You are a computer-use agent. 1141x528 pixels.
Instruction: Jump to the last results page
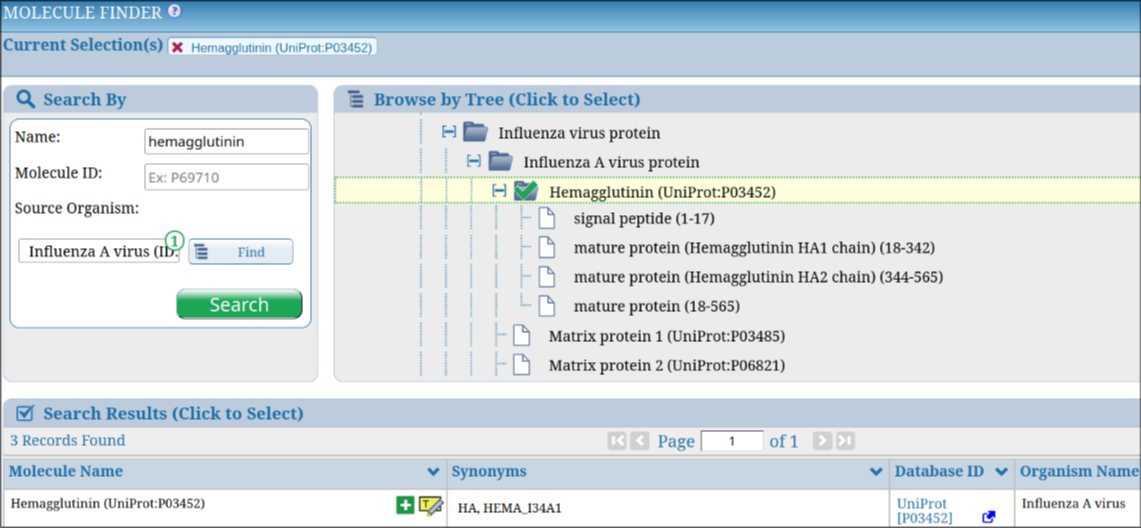pos(846,441)
